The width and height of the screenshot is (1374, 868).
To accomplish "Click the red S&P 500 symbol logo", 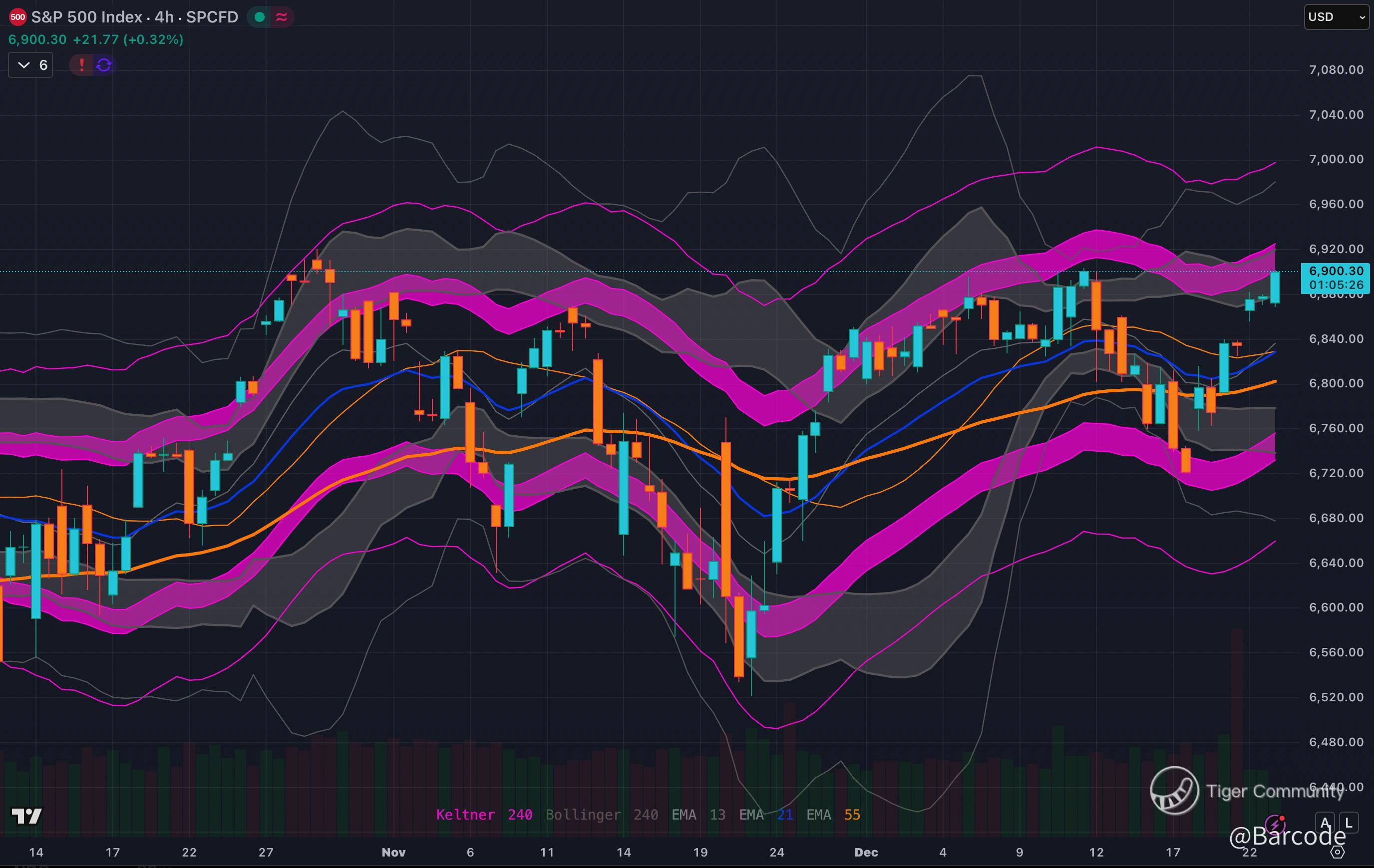I will (17, 17).
